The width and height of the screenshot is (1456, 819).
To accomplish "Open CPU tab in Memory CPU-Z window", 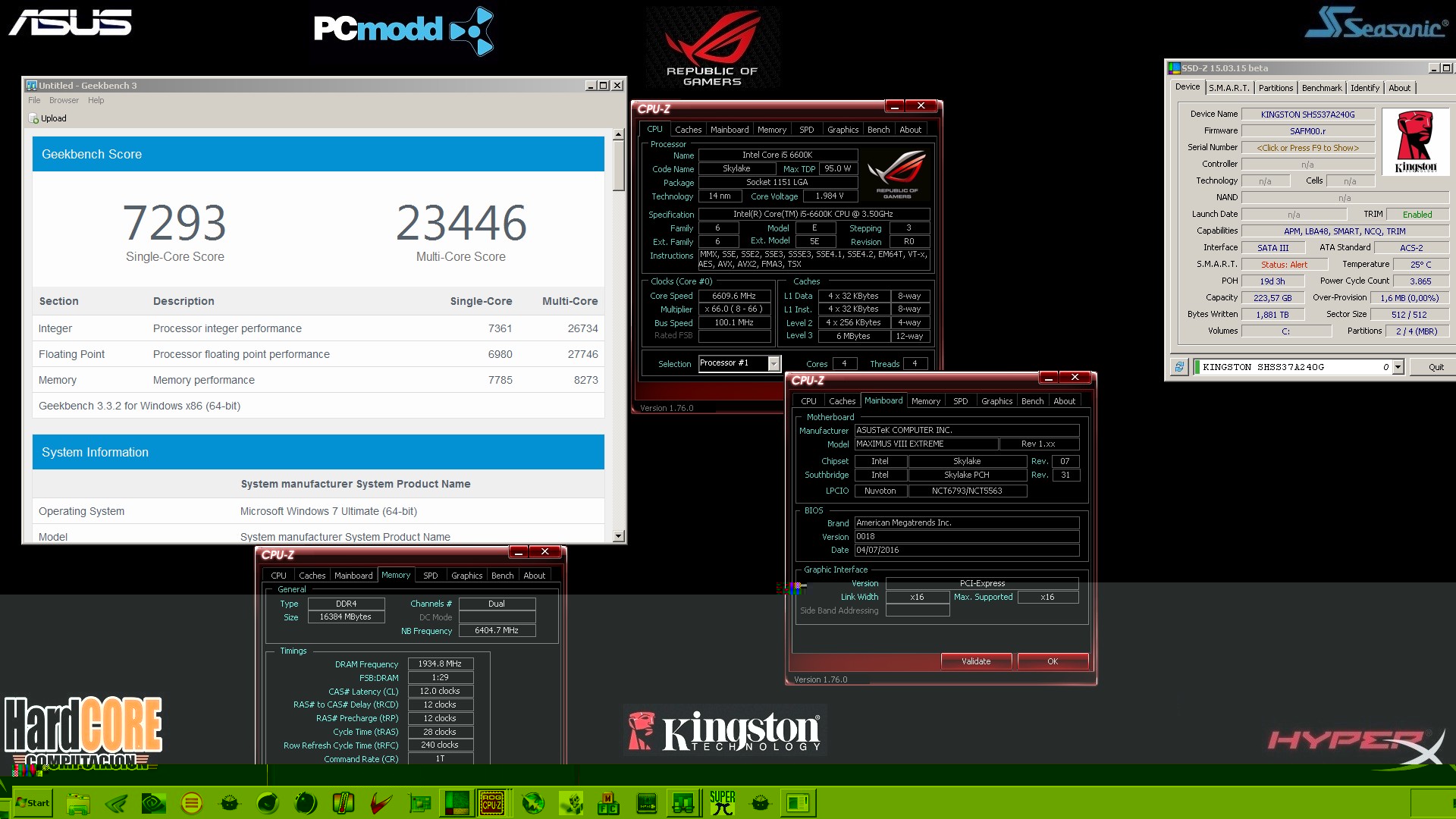I will (278, 576).
